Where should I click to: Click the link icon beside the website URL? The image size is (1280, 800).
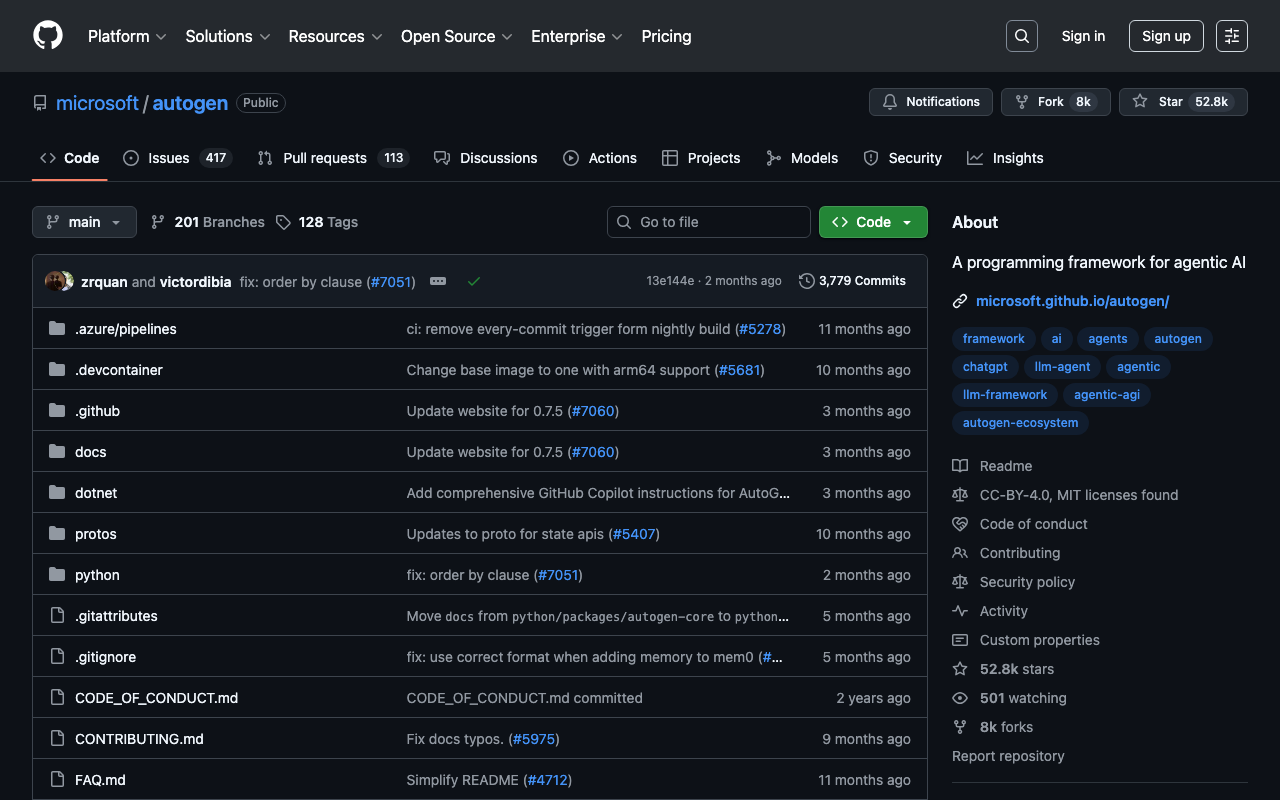[960, 301]
